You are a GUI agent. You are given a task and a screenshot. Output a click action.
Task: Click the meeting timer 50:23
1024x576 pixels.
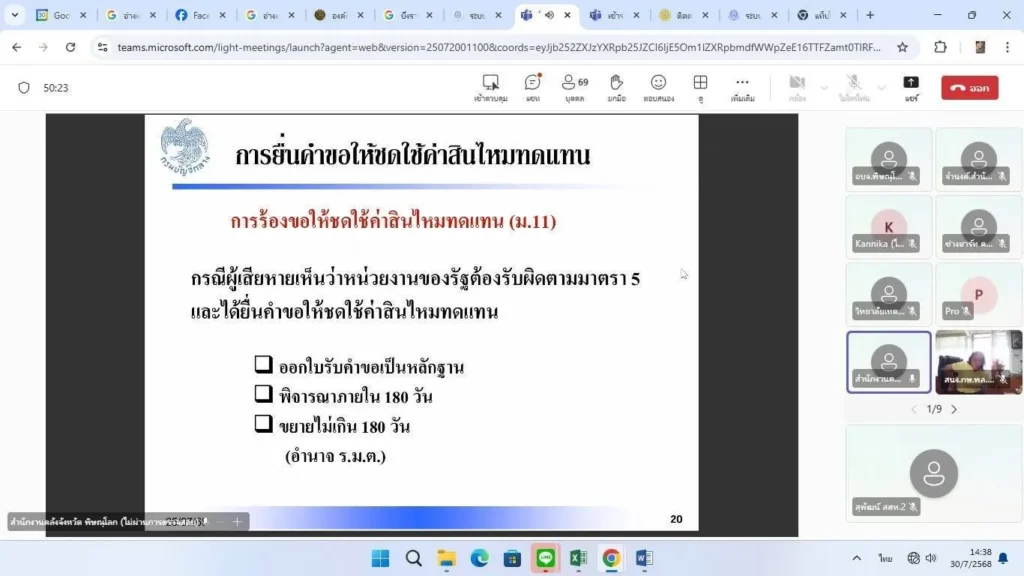[56, 88]
